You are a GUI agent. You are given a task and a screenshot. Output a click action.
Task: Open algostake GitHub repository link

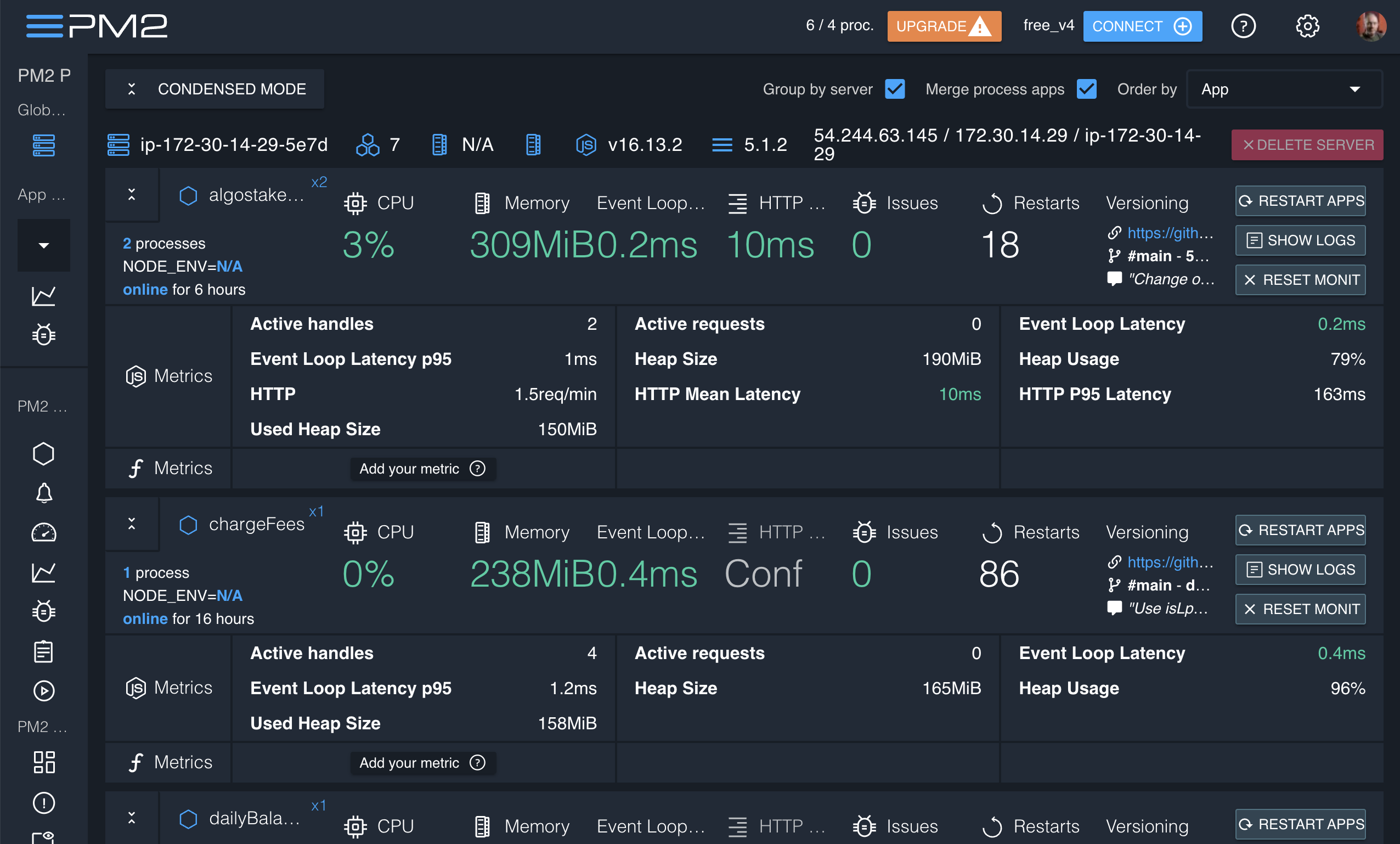pyautogui.click(x=1170, y=233)
